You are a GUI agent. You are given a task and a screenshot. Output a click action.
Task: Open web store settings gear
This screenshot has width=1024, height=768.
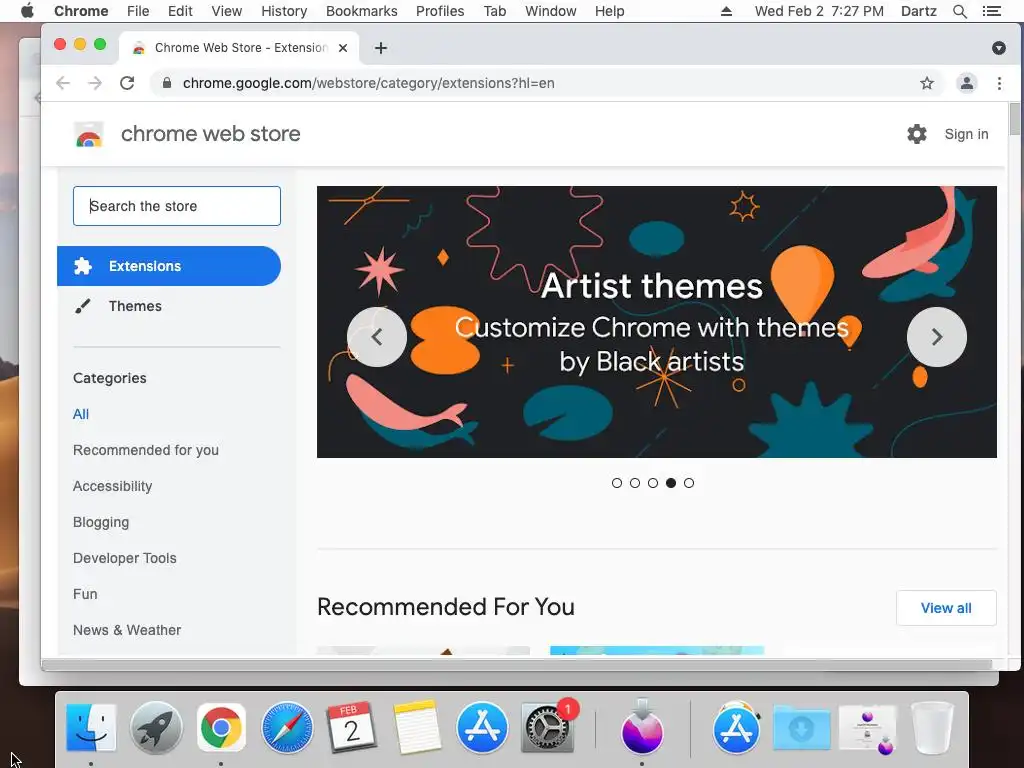tap(917, 134)
